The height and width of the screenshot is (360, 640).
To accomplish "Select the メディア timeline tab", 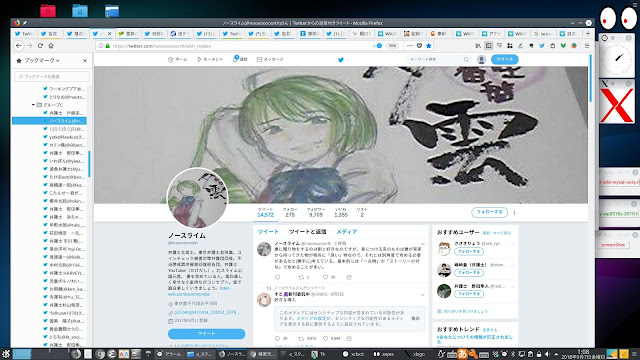I will (347, 231).
